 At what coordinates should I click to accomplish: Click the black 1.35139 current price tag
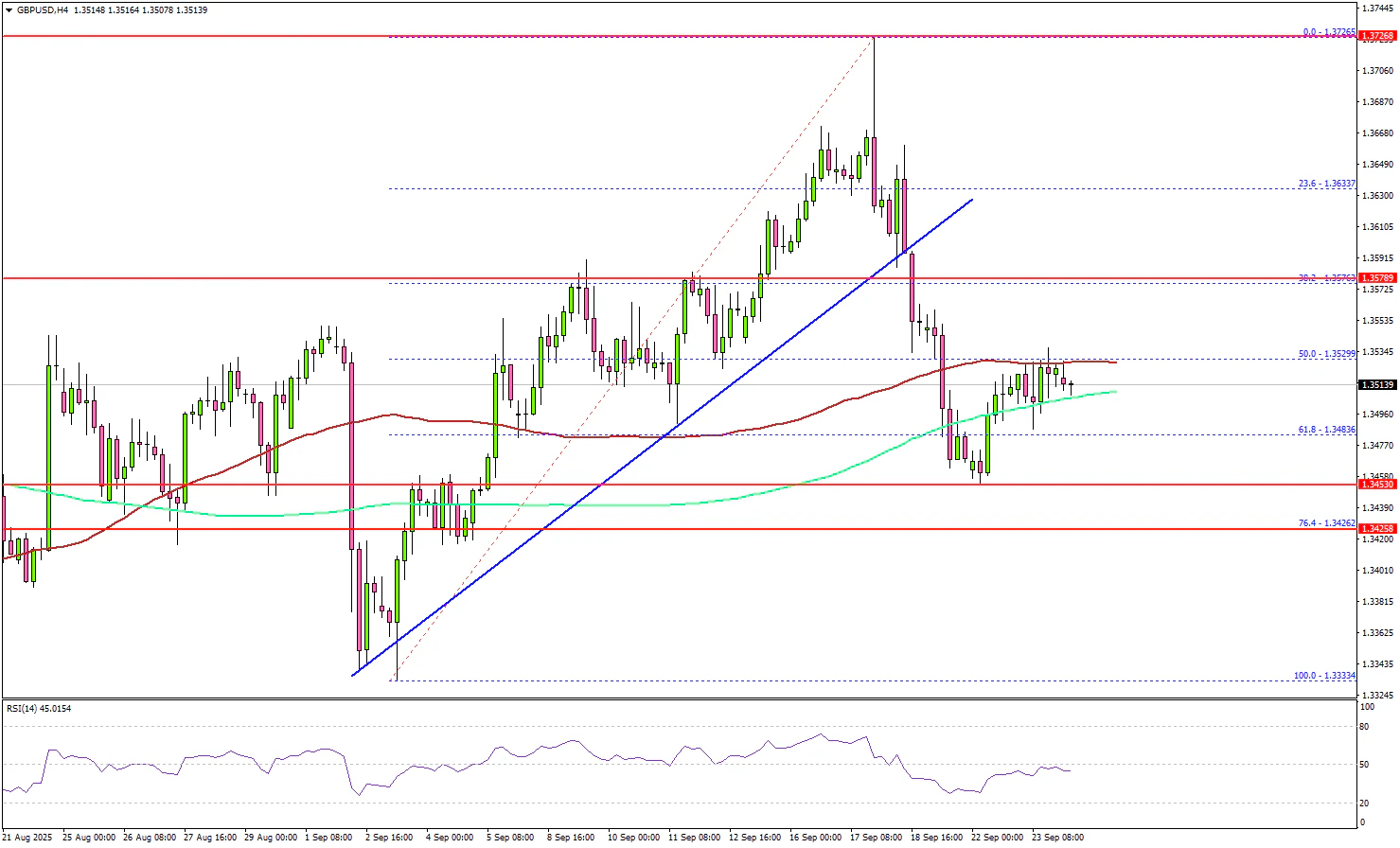pos(1376,385)
